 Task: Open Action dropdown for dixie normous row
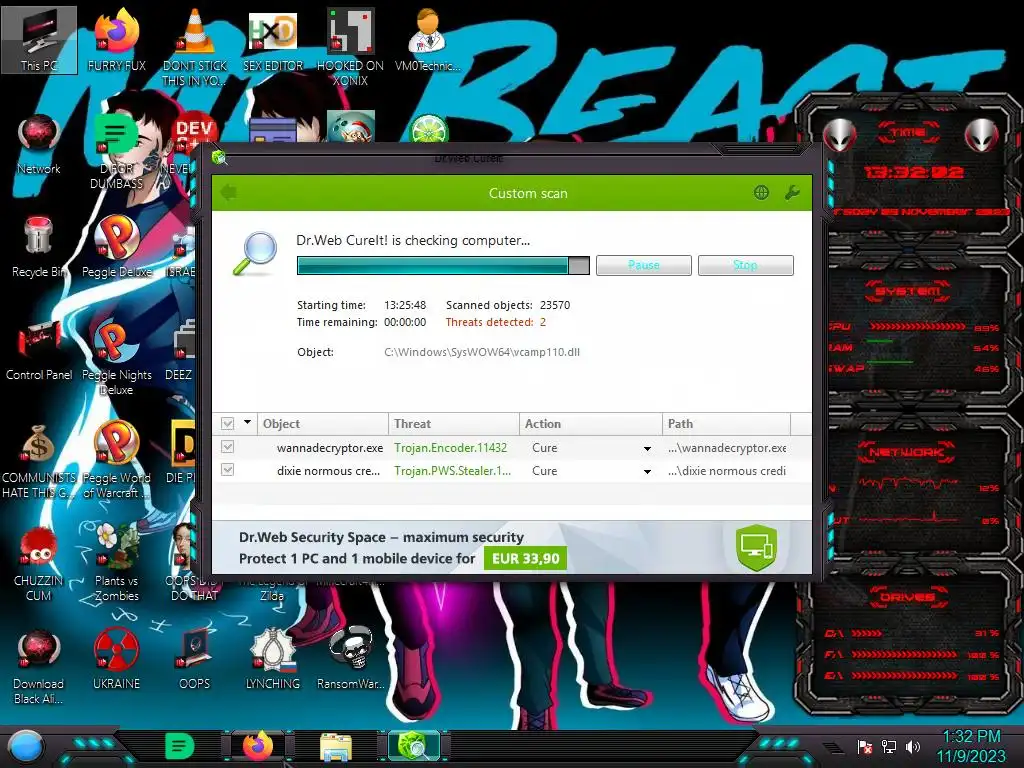click(647, 472)
